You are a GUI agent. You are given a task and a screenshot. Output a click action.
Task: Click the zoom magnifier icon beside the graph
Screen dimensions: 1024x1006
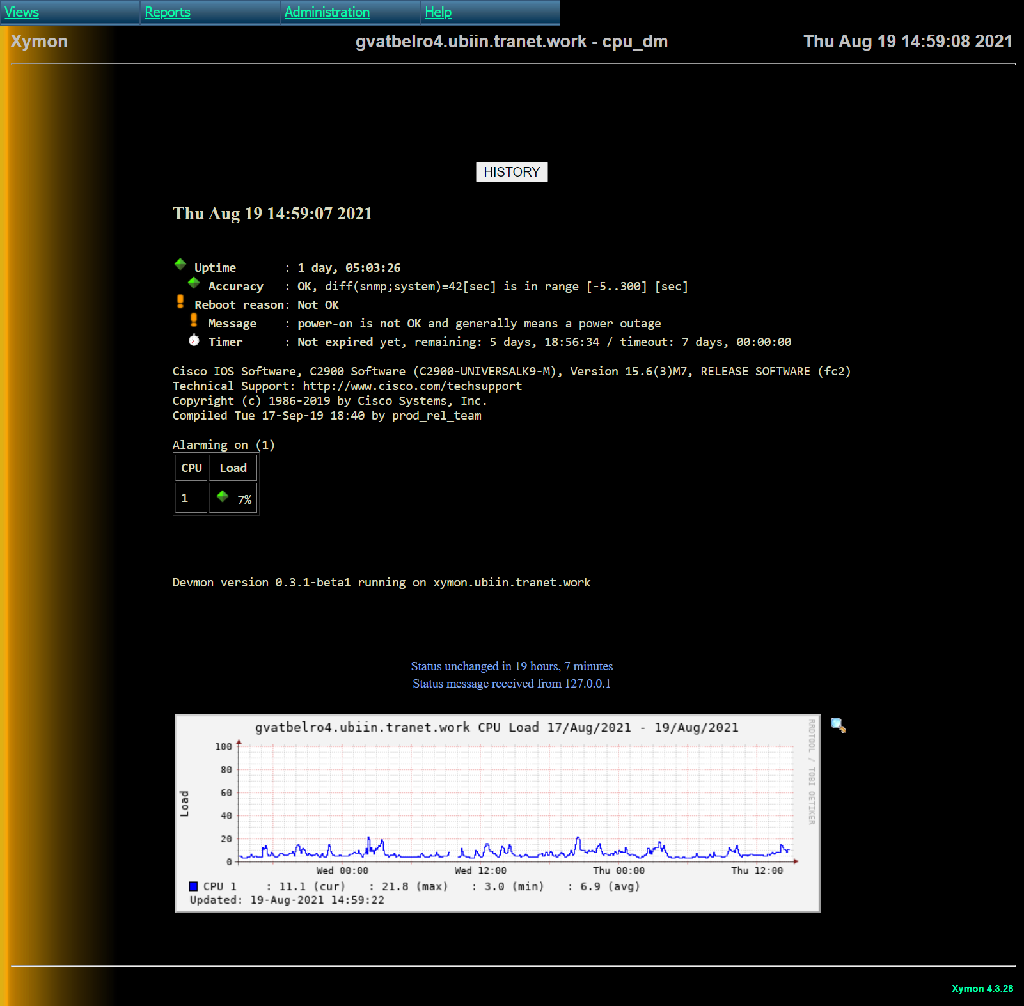[x=838, y=726]
